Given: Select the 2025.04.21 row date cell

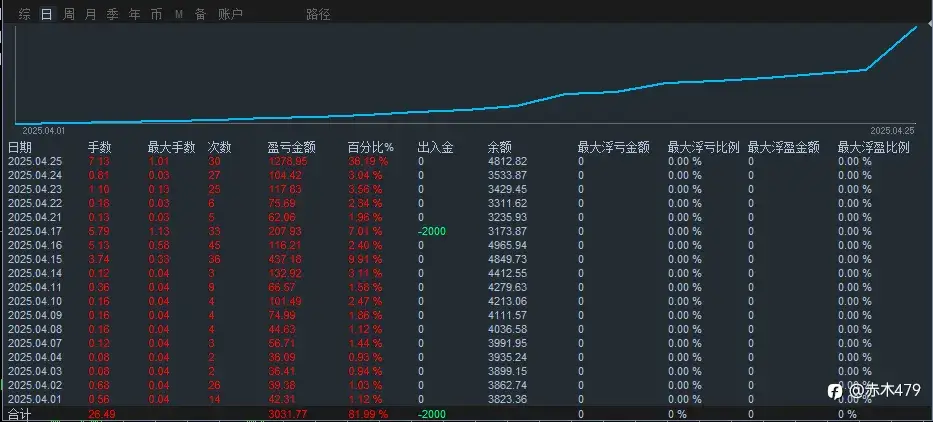Looking at the screenshot, I should (x=35, y=217).
